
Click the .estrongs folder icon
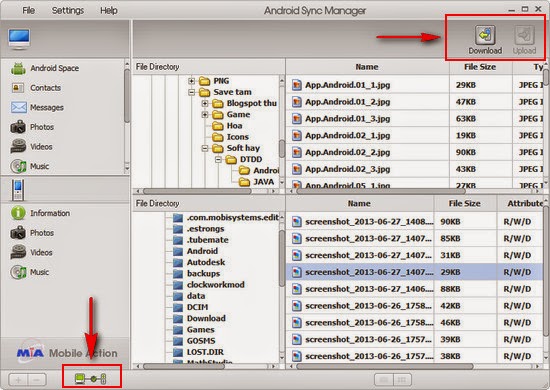(178, 229)
